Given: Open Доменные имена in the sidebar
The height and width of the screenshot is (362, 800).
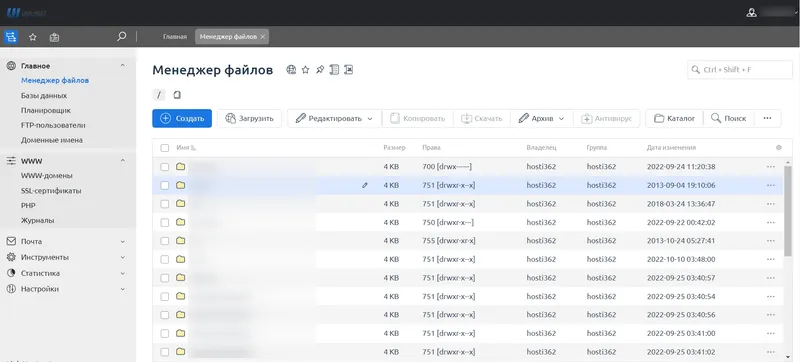Looking at the screenshot, I should pyautogui.click(x=52, y=140).
